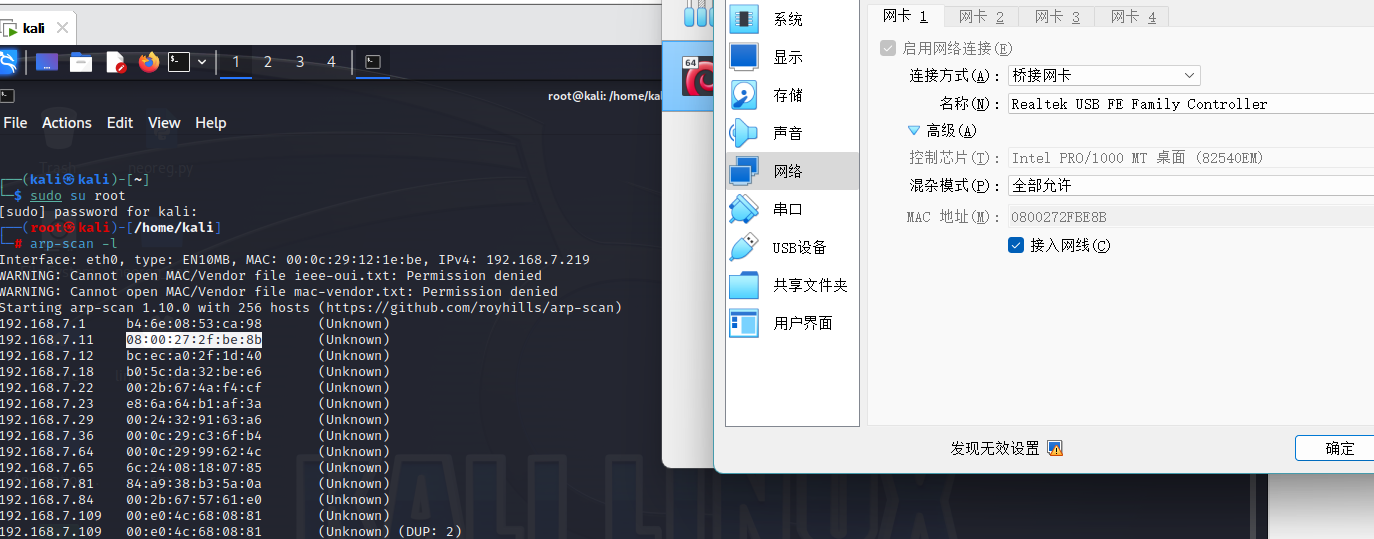Switch to Kali workspace 4
Image resolution: width=1374 pixels, height=539 pixels.
pos(331,62)
